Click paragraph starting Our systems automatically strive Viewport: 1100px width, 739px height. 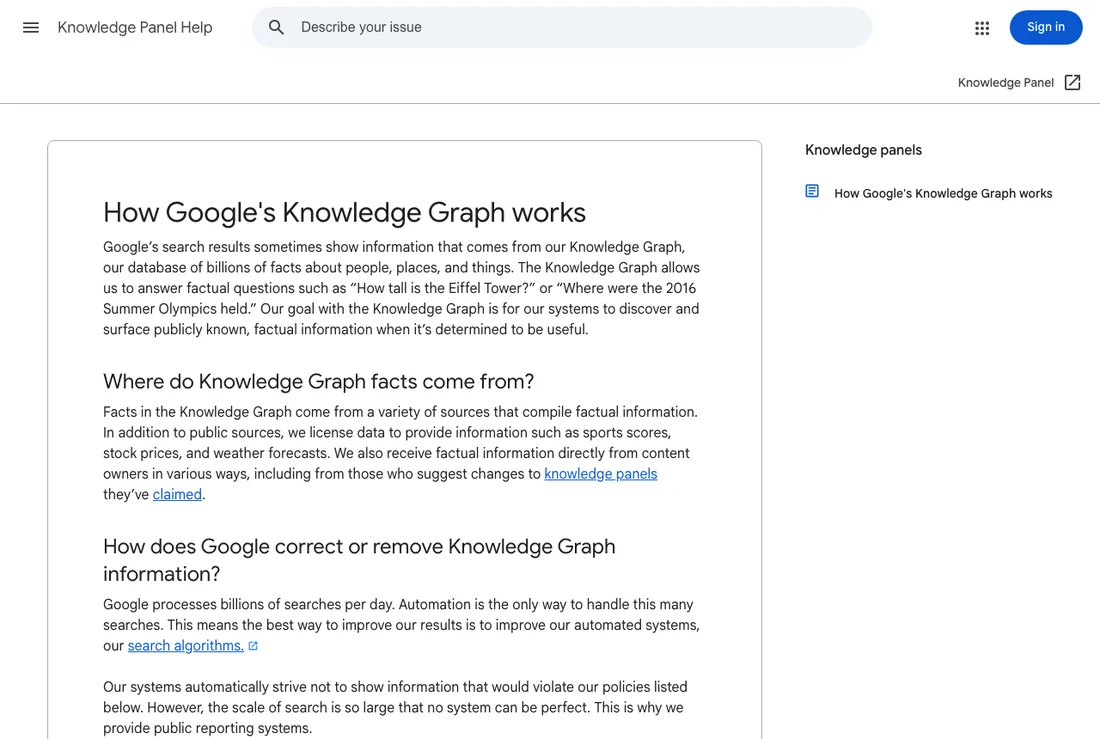(x=395, y=707)
